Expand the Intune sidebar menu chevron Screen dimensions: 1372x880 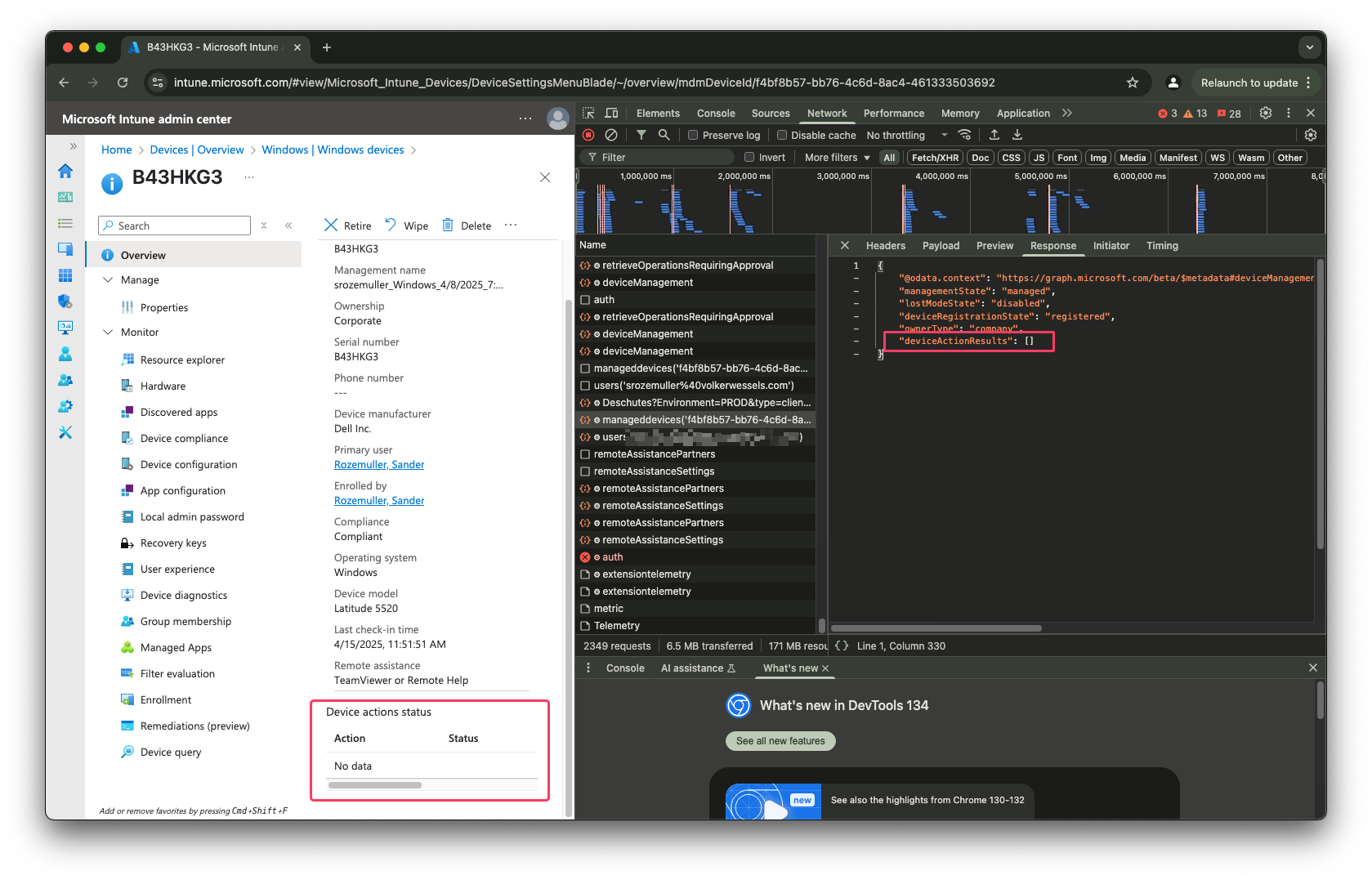click(x=73, y=146)
